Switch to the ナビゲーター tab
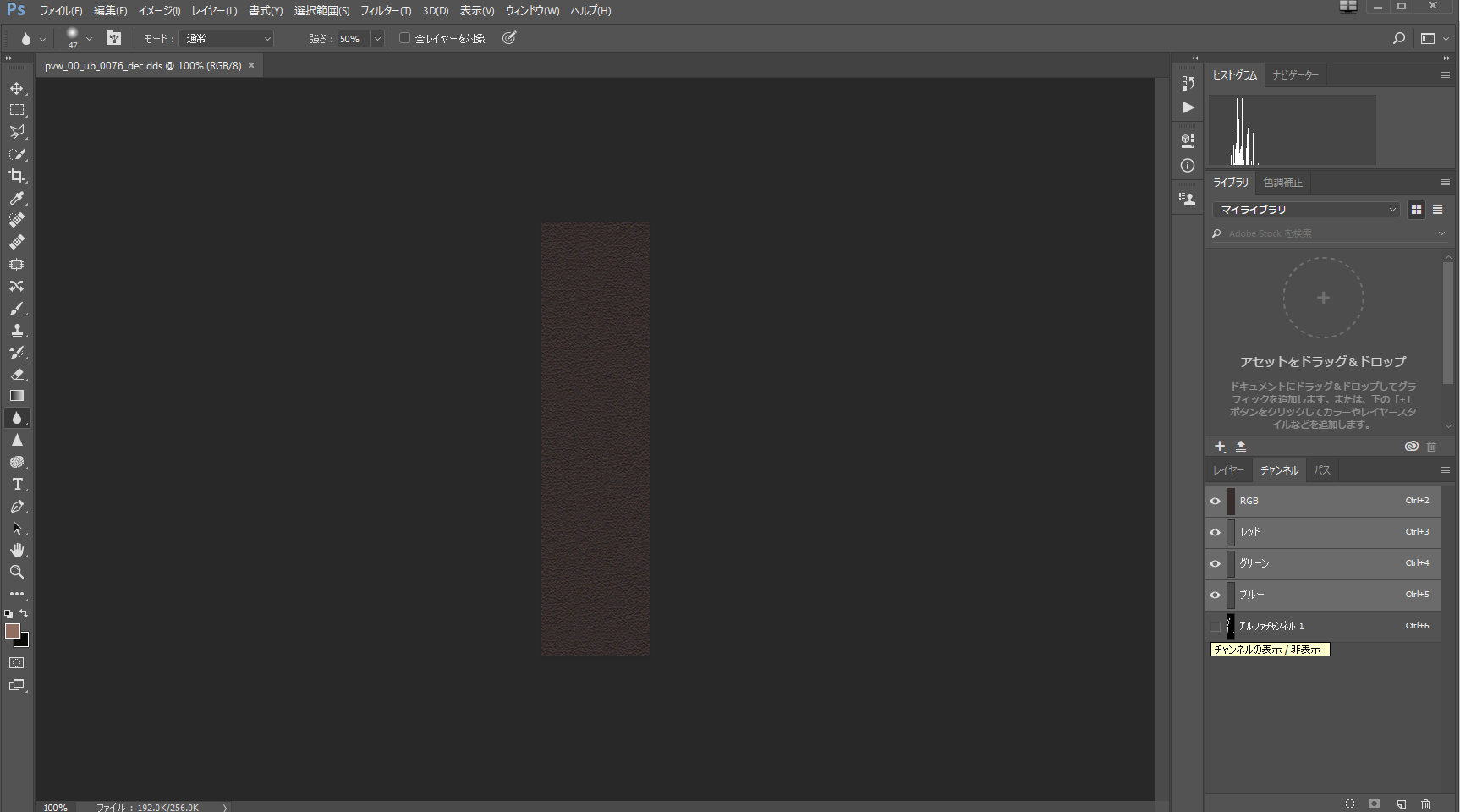This screenshot has width=1460, height=812. [x=1295, y=75]
